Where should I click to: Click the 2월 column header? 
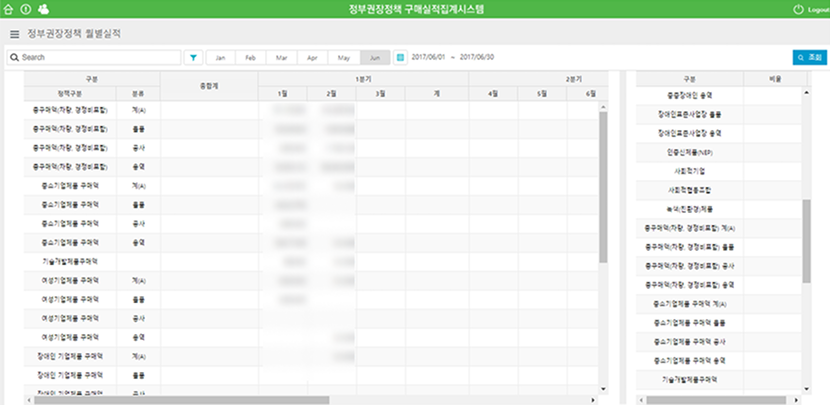click(x=331, y=94)
